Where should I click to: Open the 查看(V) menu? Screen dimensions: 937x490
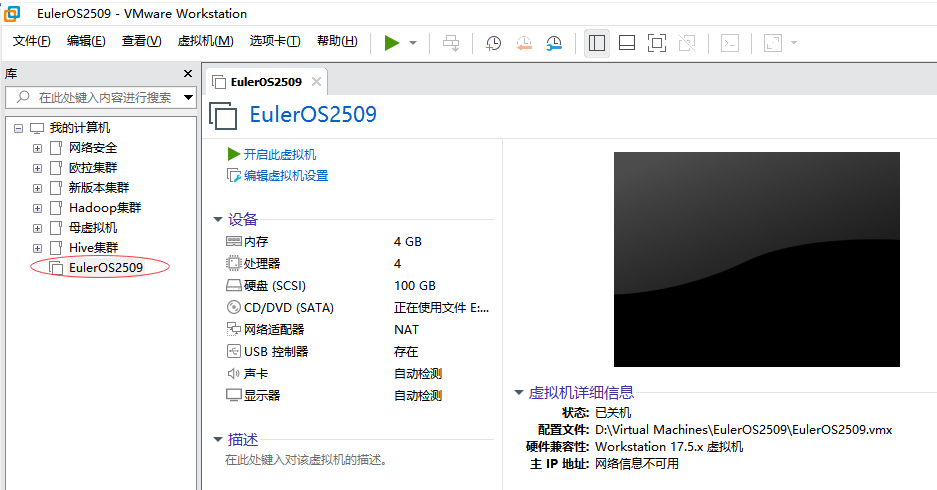pos(142,41)
